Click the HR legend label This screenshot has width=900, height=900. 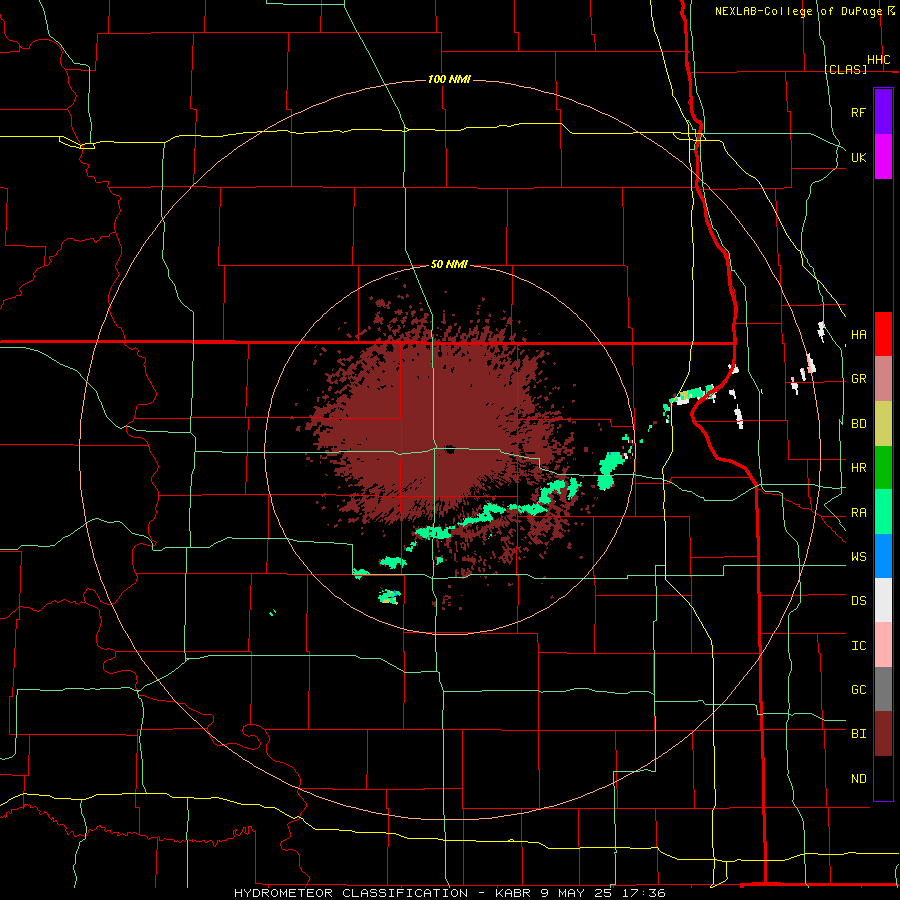point(858,468)
